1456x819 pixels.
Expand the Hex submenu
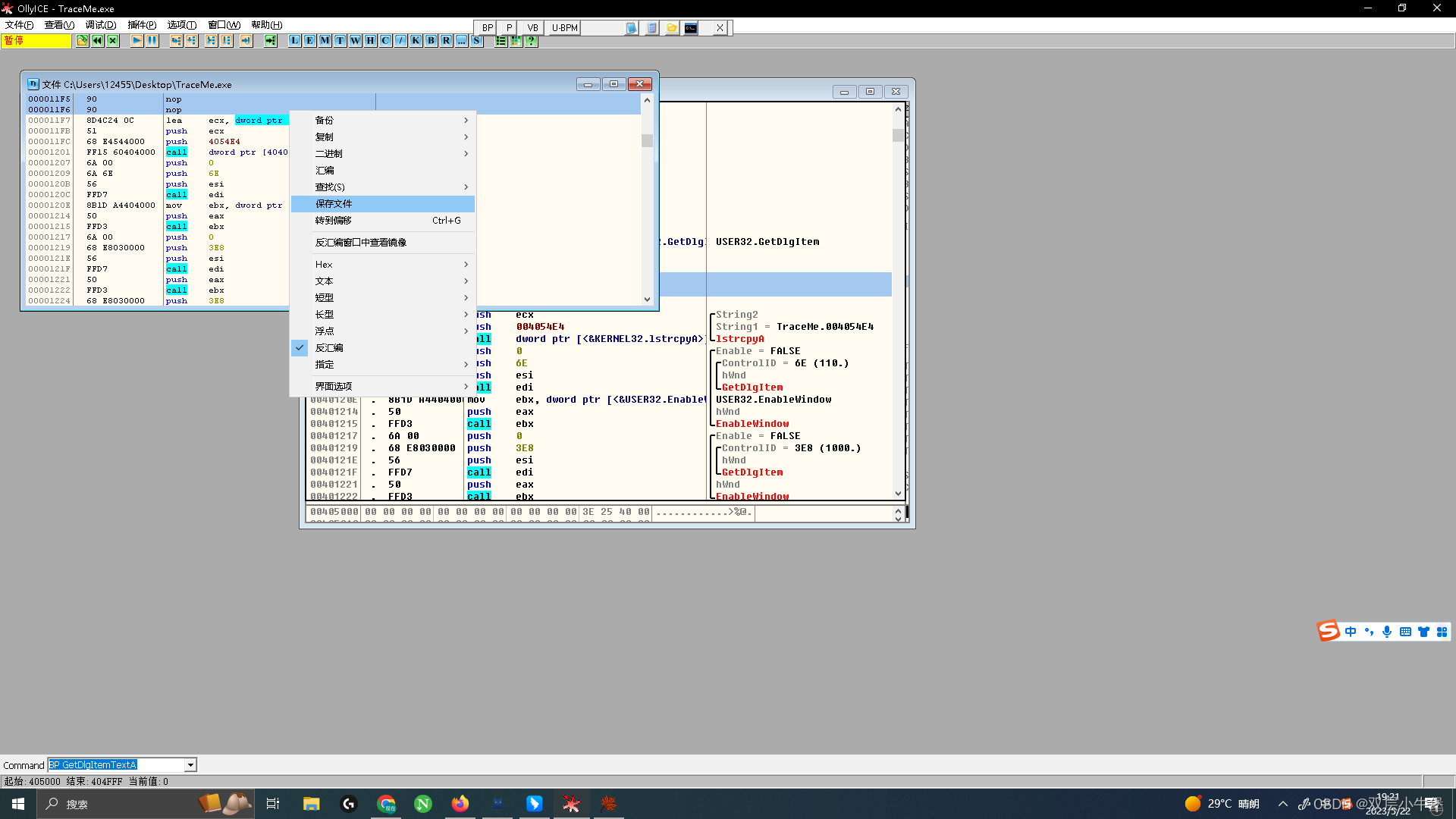coord(383,265)
